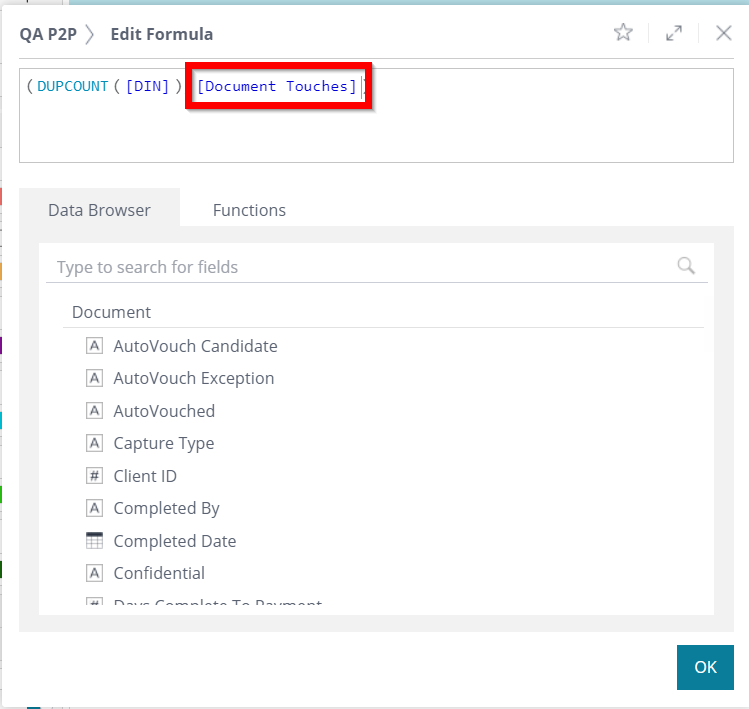Focus the field search input box
Image resolution: width=749 pixels, height=709 pixels.
pos(360,267)
